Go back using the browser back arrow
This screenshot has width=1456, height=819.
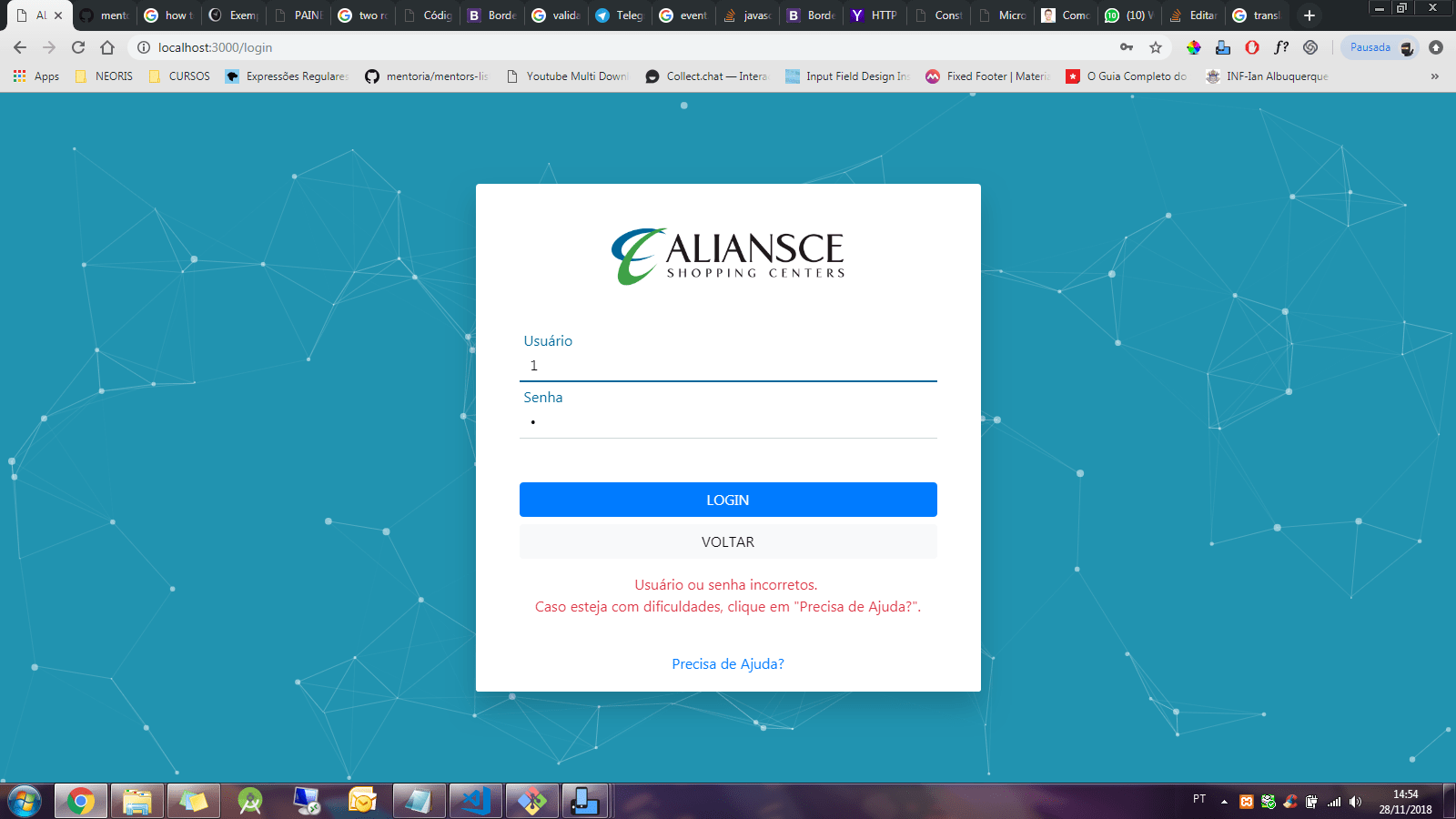[x=20, y=47]
